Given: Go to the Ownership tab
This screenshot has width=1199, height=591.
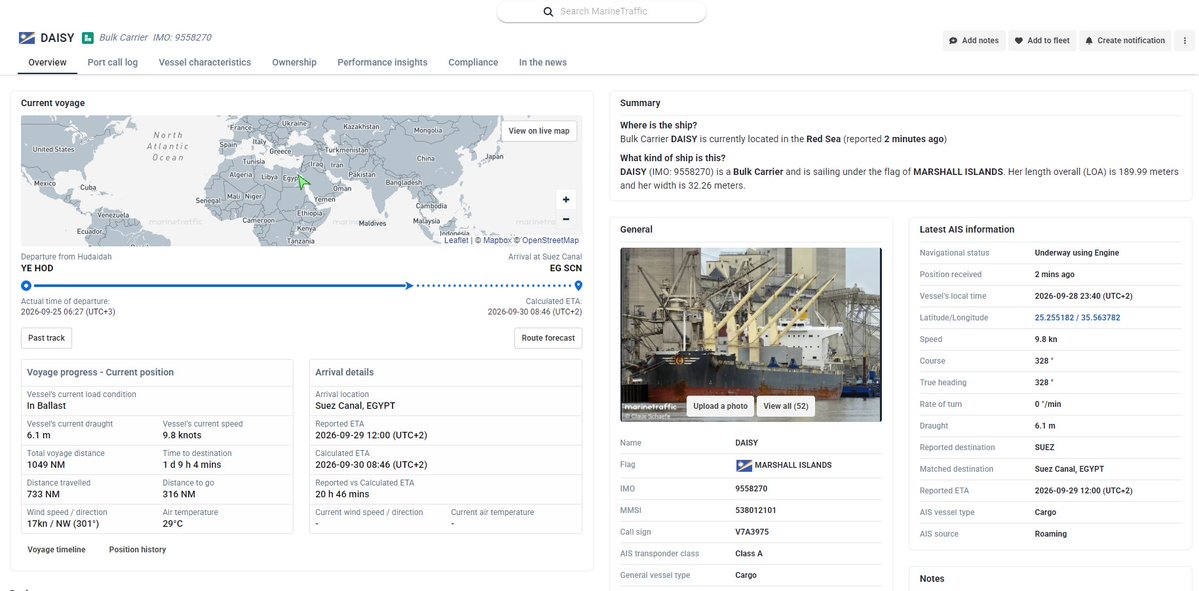Looking at the screenshot, I should pos(294,63).
